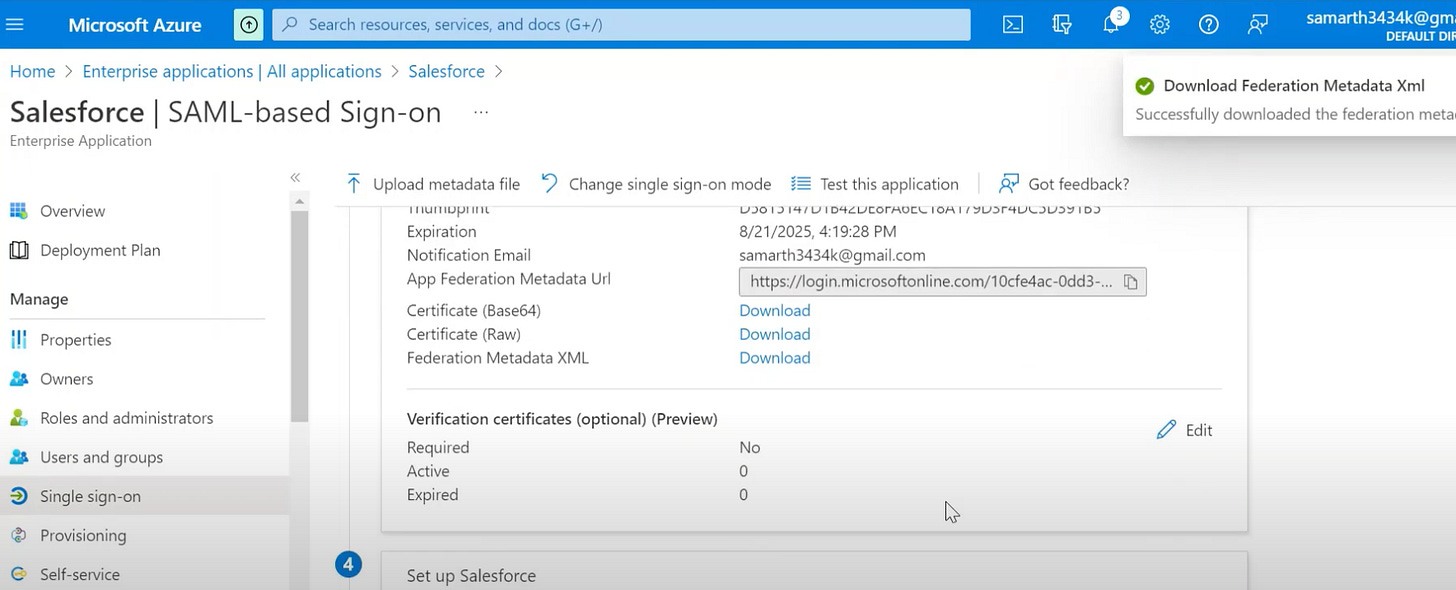Click the Download Federation Metadata Xml notification
The height and width of the screenshot is (590, 1456).
point(1290,98)
